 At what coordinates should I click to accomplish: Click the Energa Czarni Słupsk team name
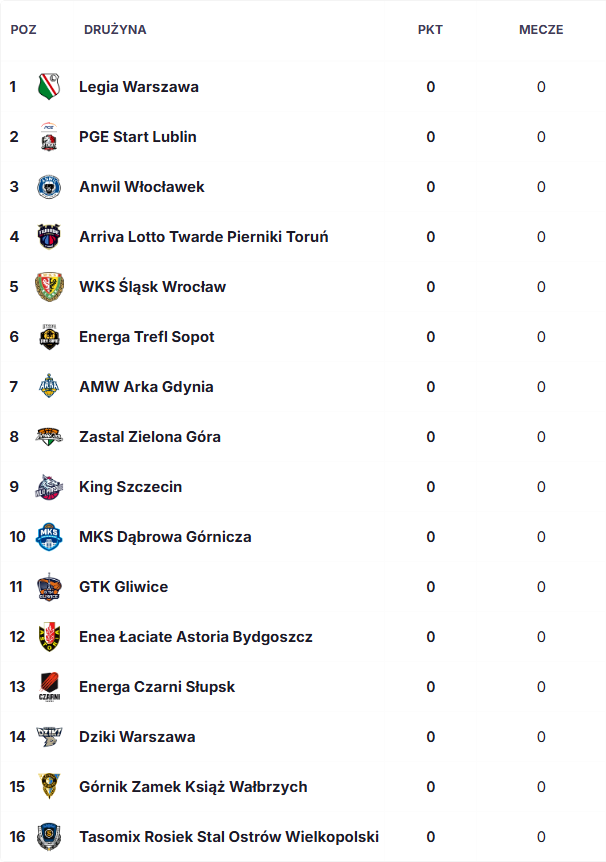tap(157, 687)
